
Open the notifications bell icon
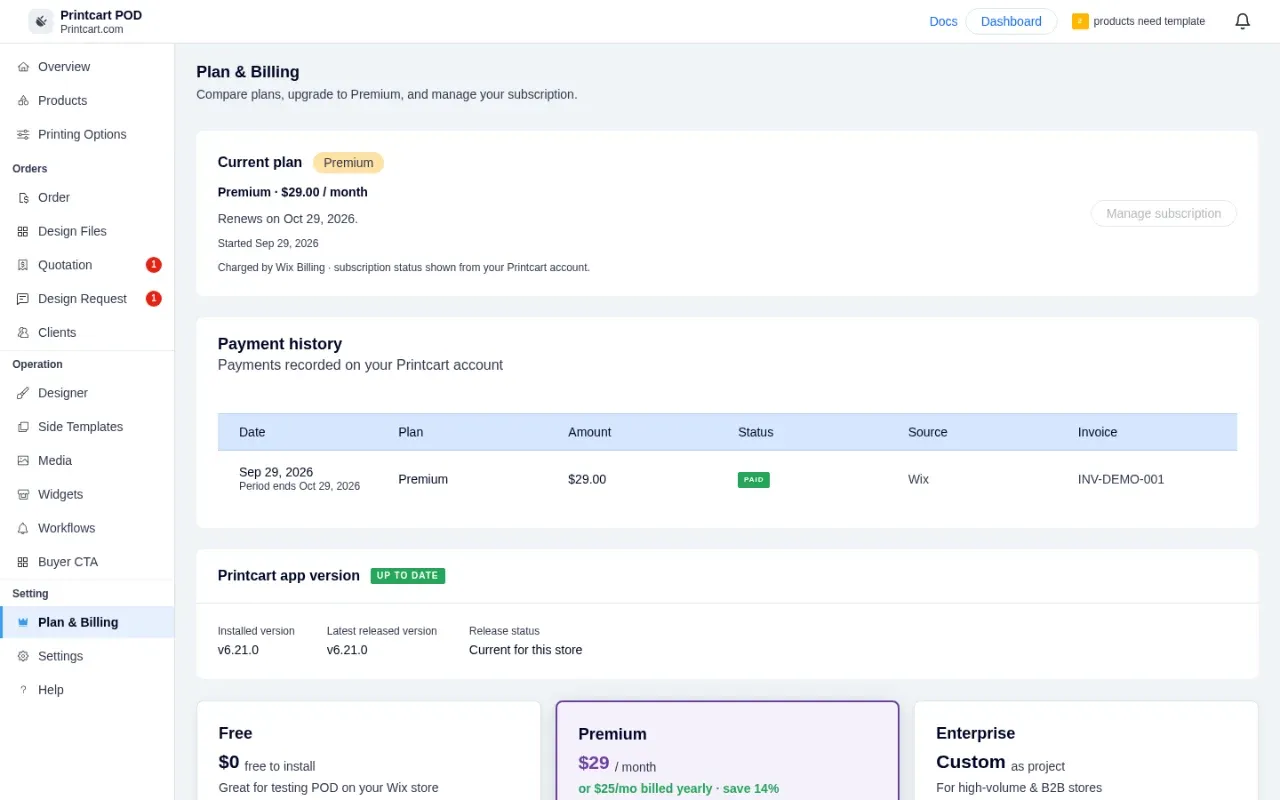(1242, 21)
